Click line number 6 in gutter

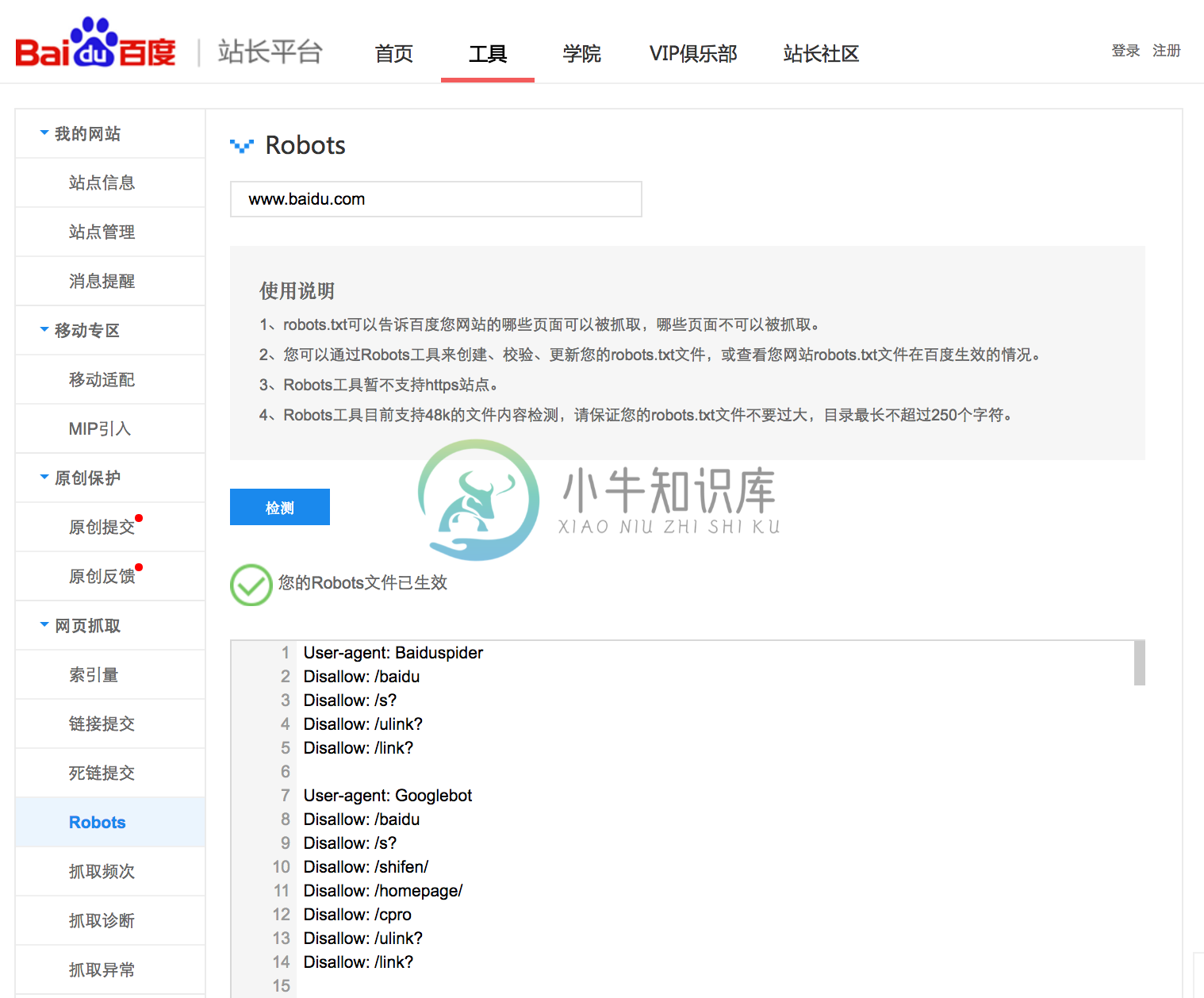[286, 771]
